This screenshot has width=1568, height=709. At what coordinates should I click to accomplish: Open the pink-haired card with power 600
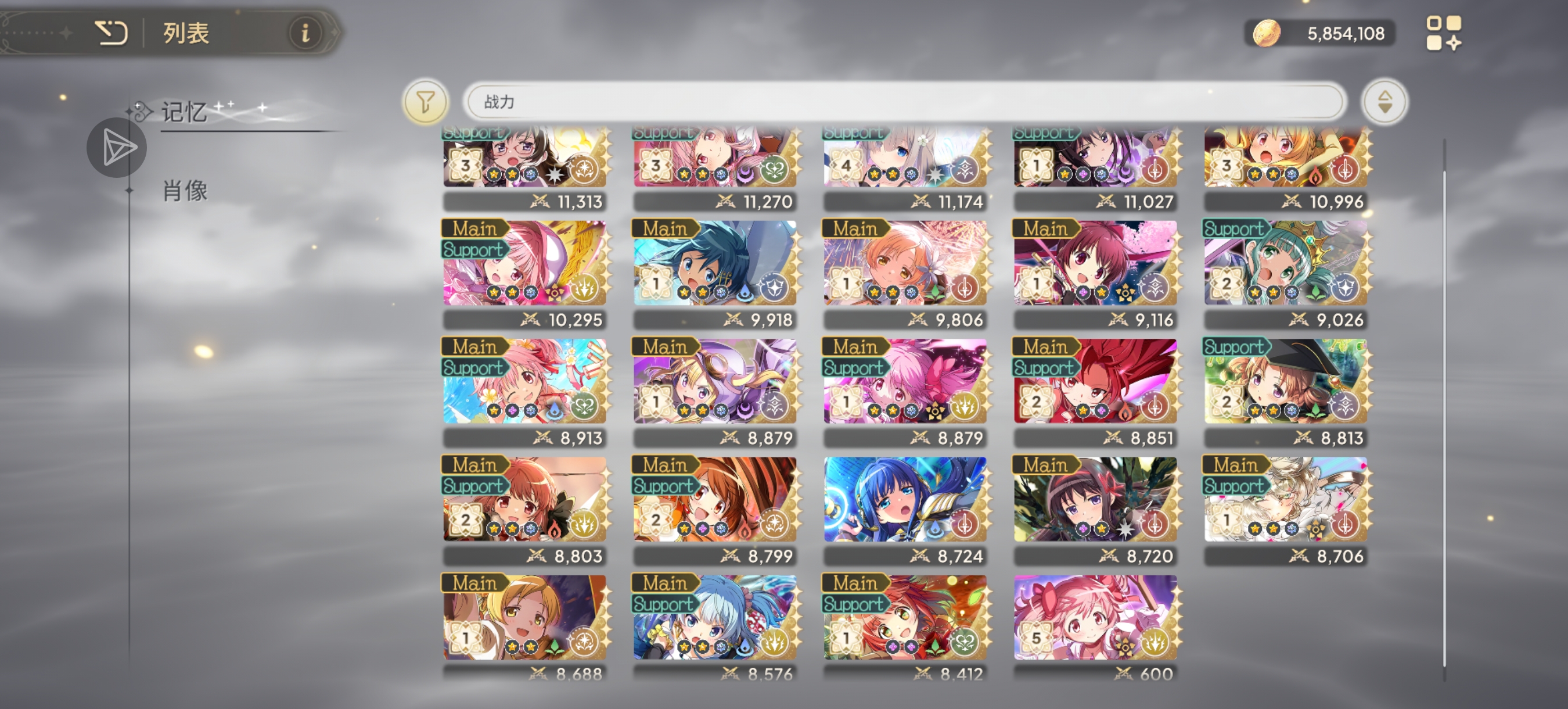pos(1095,628)
